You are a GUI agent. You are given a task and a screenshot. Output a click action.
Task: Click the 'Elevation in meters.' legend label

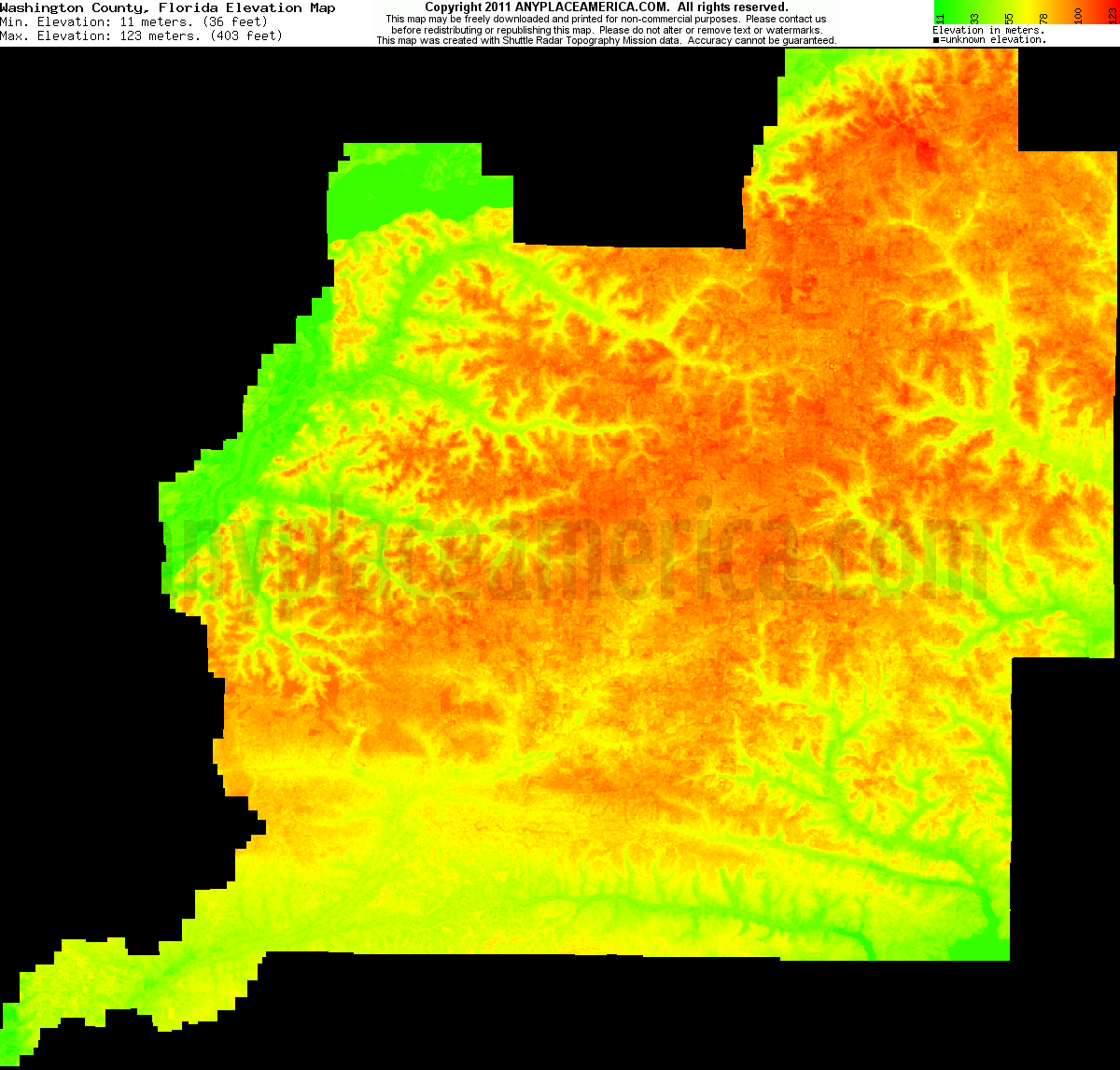pyautogui.click(x=988, y=30)
